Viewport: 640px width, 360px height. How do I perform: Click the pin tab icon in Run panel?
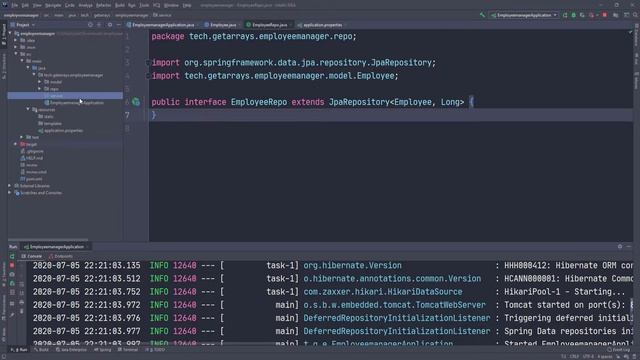coord(12,315)
